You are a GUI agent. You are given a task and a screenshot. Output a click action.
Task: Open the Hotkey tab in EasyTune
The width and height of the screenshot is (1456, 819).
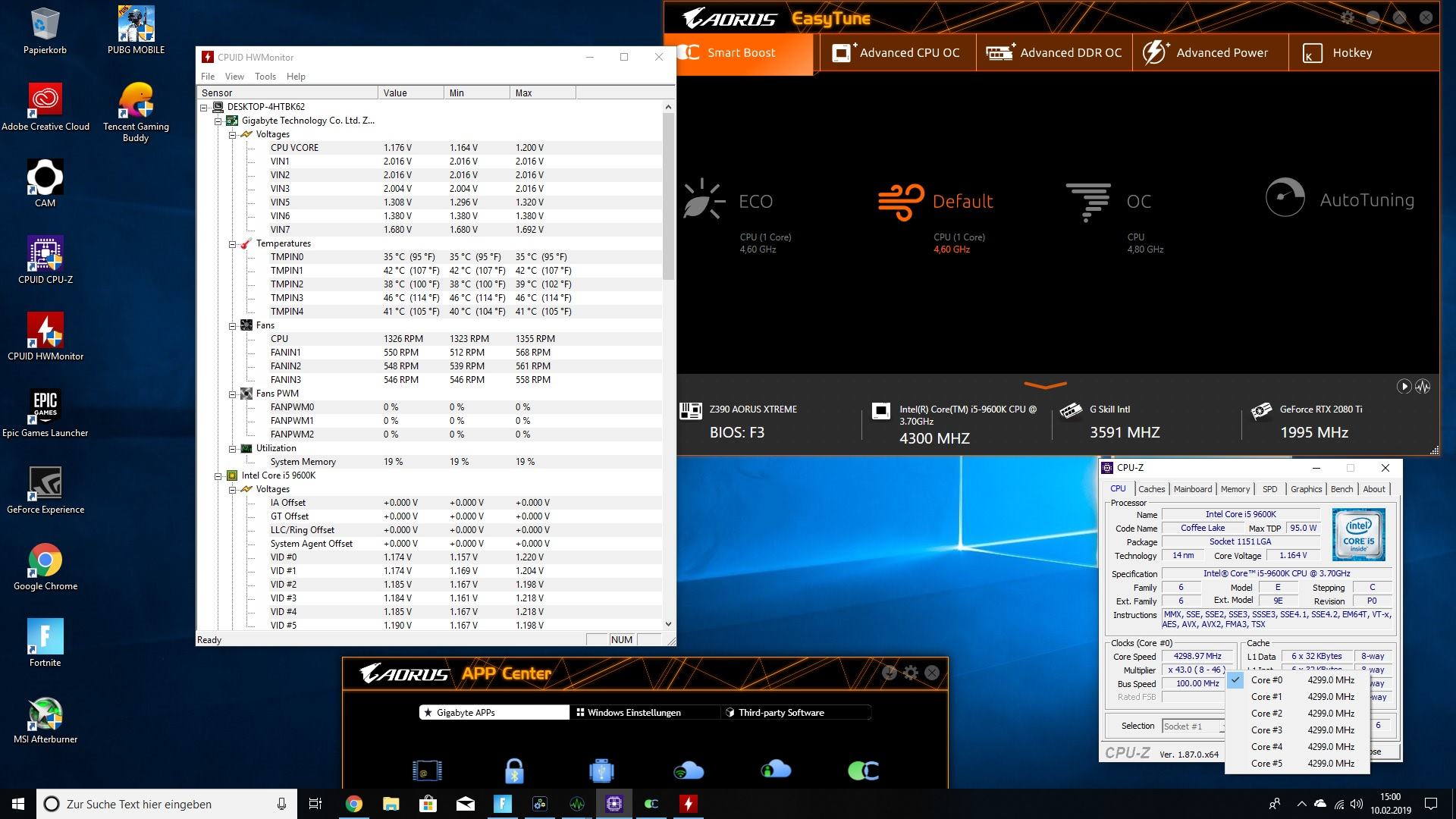tap(1363, 53)
